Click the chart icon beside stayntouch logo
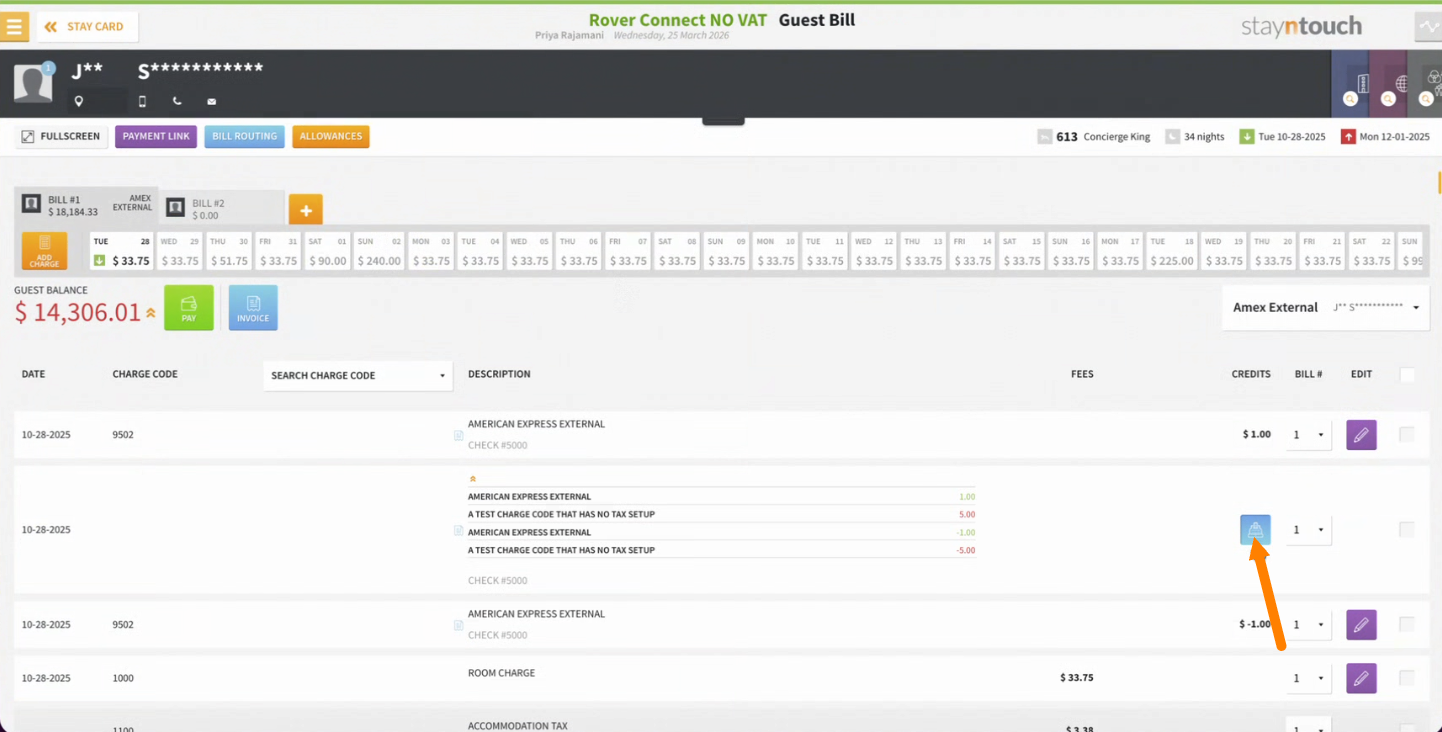Screen dimensions: 1442x732 click(1429, 27)
